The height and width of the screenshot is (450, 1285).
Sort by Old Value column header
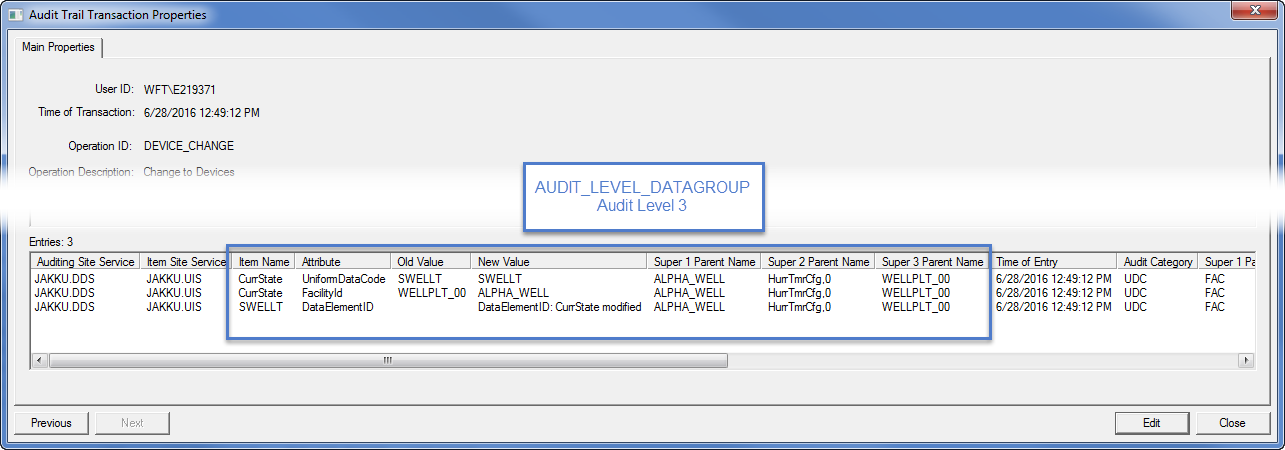pos(431,262)
